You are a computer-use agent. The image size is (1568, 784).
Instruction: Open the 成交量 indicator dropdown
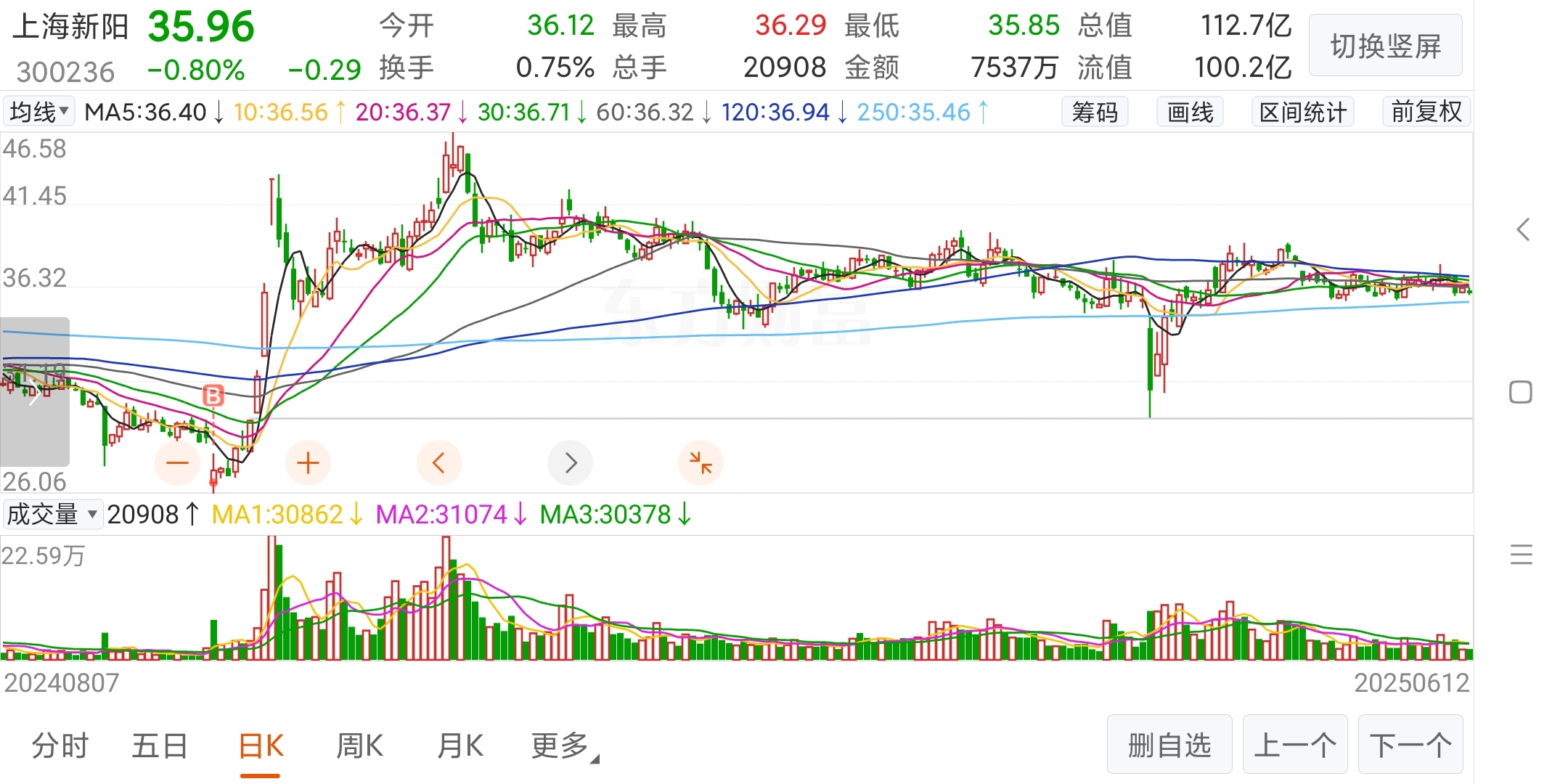tap(52, 514)
